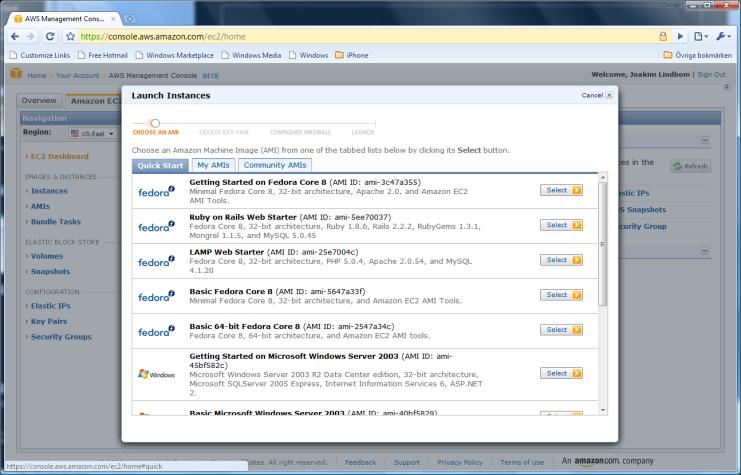Click the AMI list scroll-up arrow
The height and width of the screenshot is (475, 741).
click(x=603, y=178)
